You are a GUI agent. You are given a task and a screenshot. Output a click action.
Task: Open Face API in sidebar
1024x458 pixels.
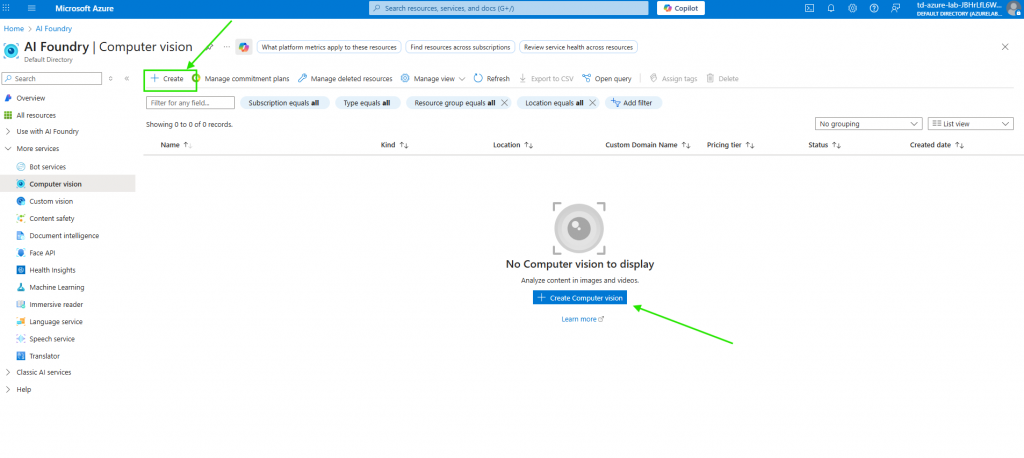[42, 253]
